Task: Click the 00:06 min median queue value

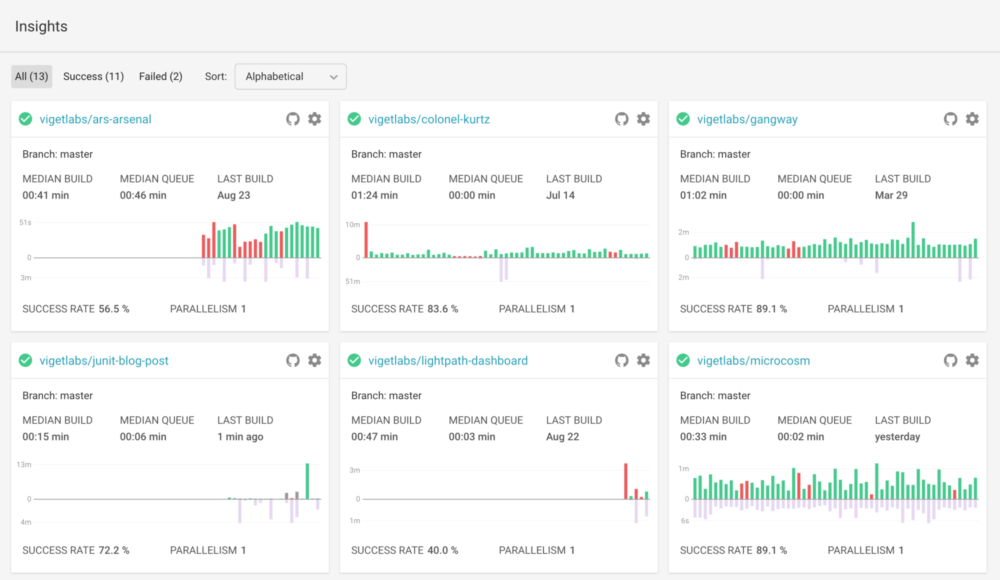Action: coord(143,436)
